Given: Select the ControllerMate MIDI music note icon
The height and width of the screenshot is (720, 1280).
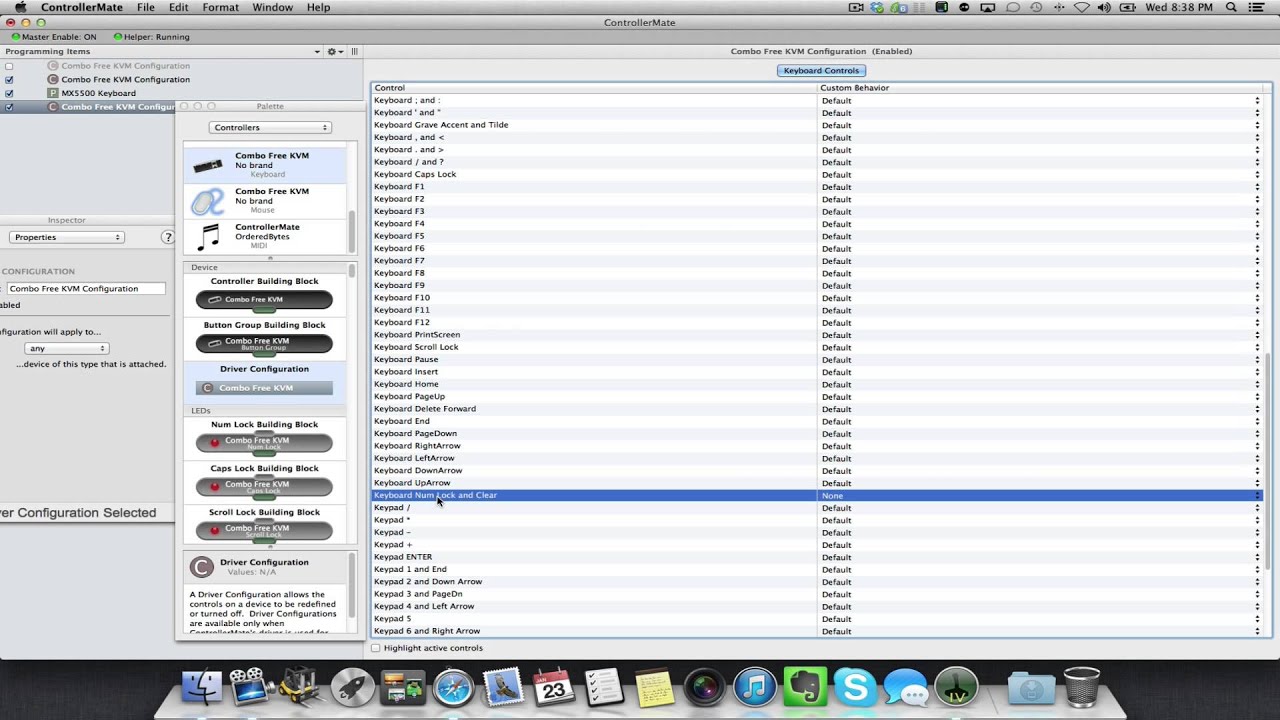Looking at the screenshot, I should pos(208,237).
